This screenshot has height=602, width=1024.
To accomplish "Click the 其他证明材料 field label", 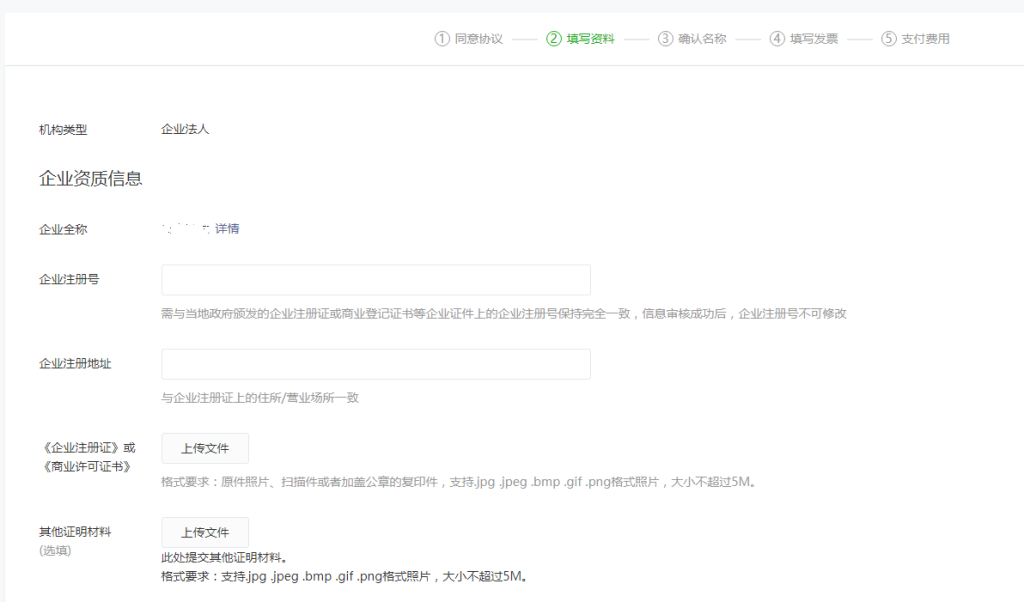I will 75,532.
